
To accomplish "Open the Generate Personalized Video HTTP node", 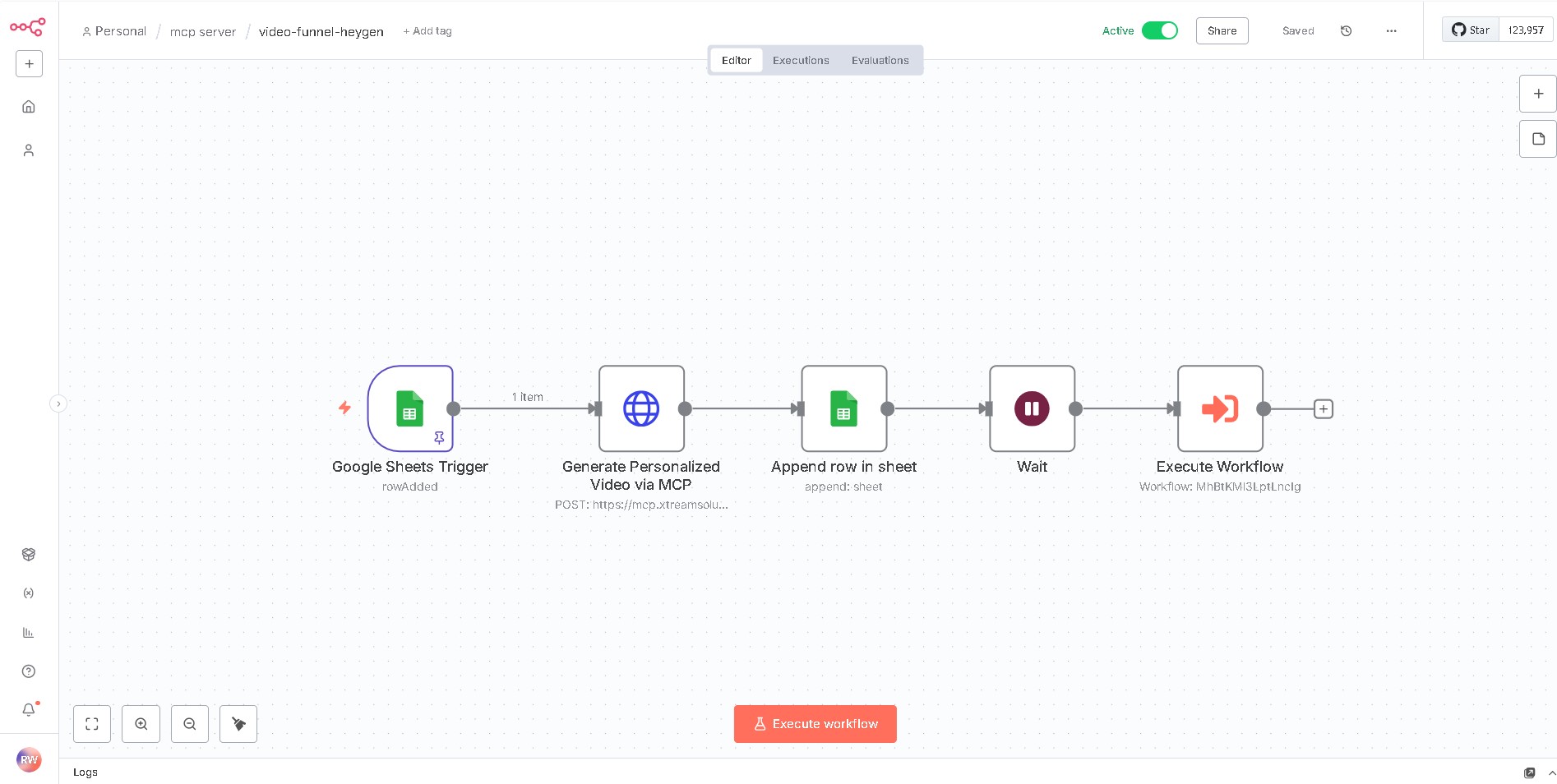I will click(641, 408).
